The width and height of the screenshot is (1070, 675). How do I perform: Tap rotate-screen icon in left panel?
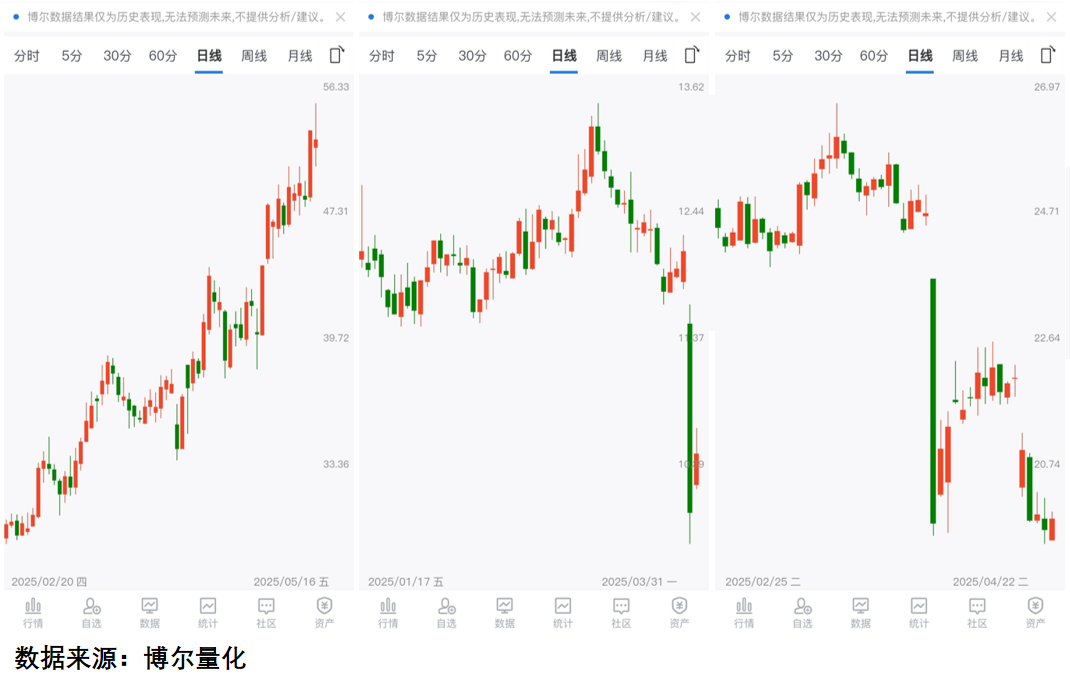[337, 55]
